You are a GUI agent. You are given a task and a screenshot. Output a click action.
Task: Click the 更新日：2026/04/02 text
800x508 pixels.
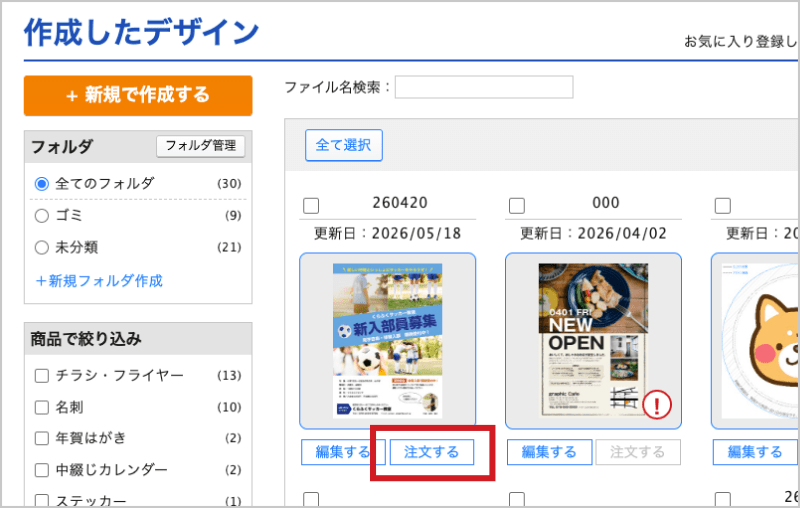pyautogui.click(x=593, y=234)
